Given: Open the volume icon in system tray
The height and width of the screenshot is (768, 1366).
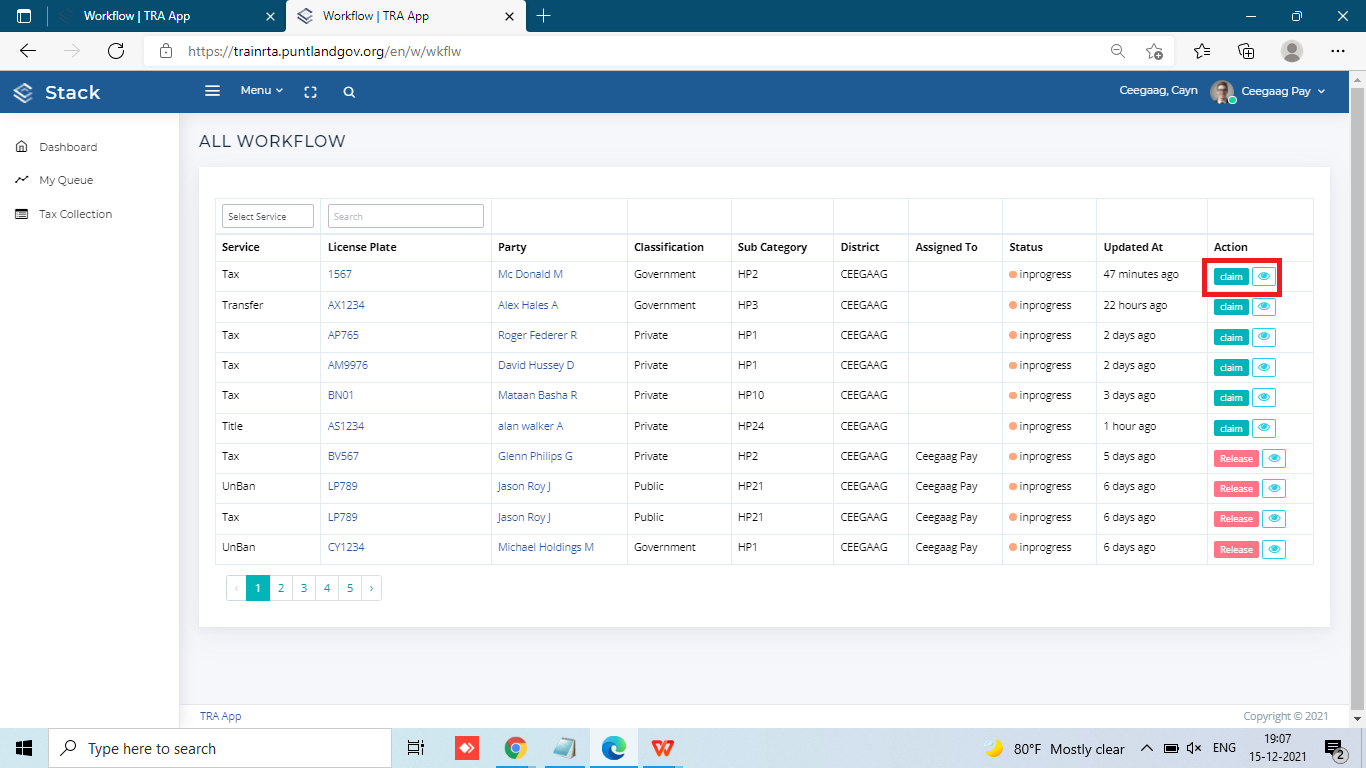Looking at the screenshot, I should (1194, 748).
